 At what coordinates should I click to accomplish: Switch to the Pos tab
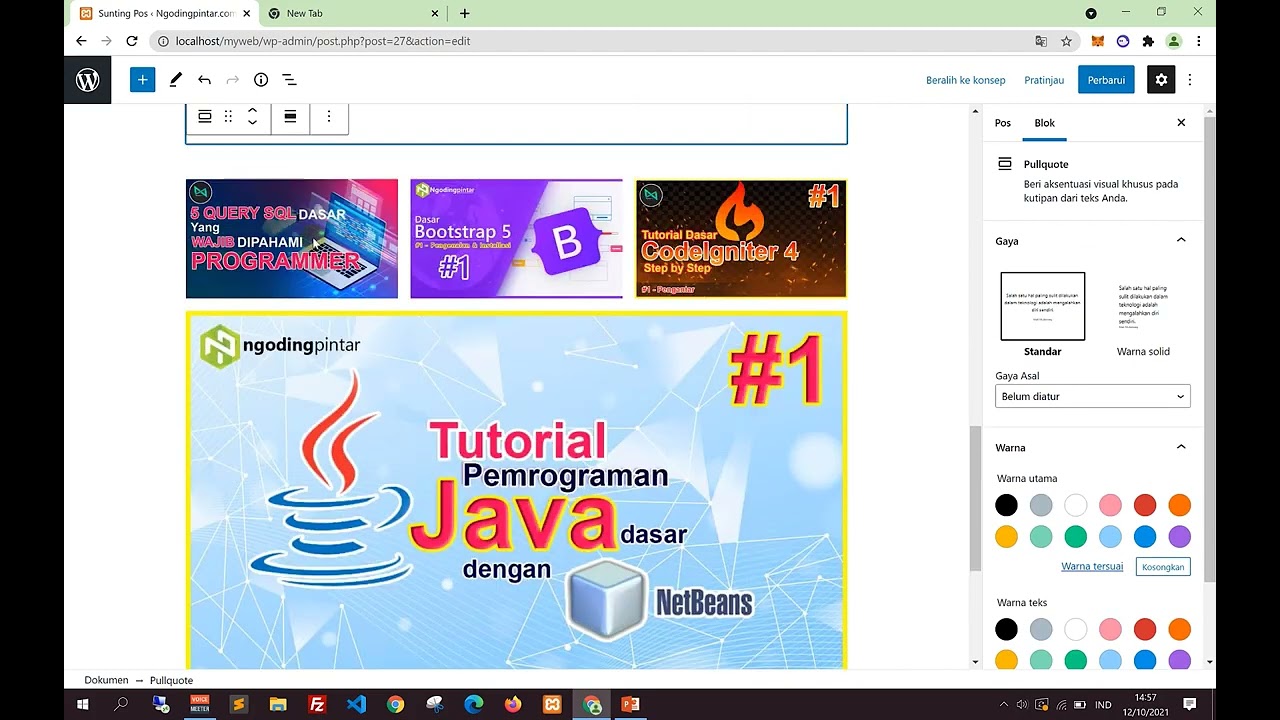[x=1002, y=123]
